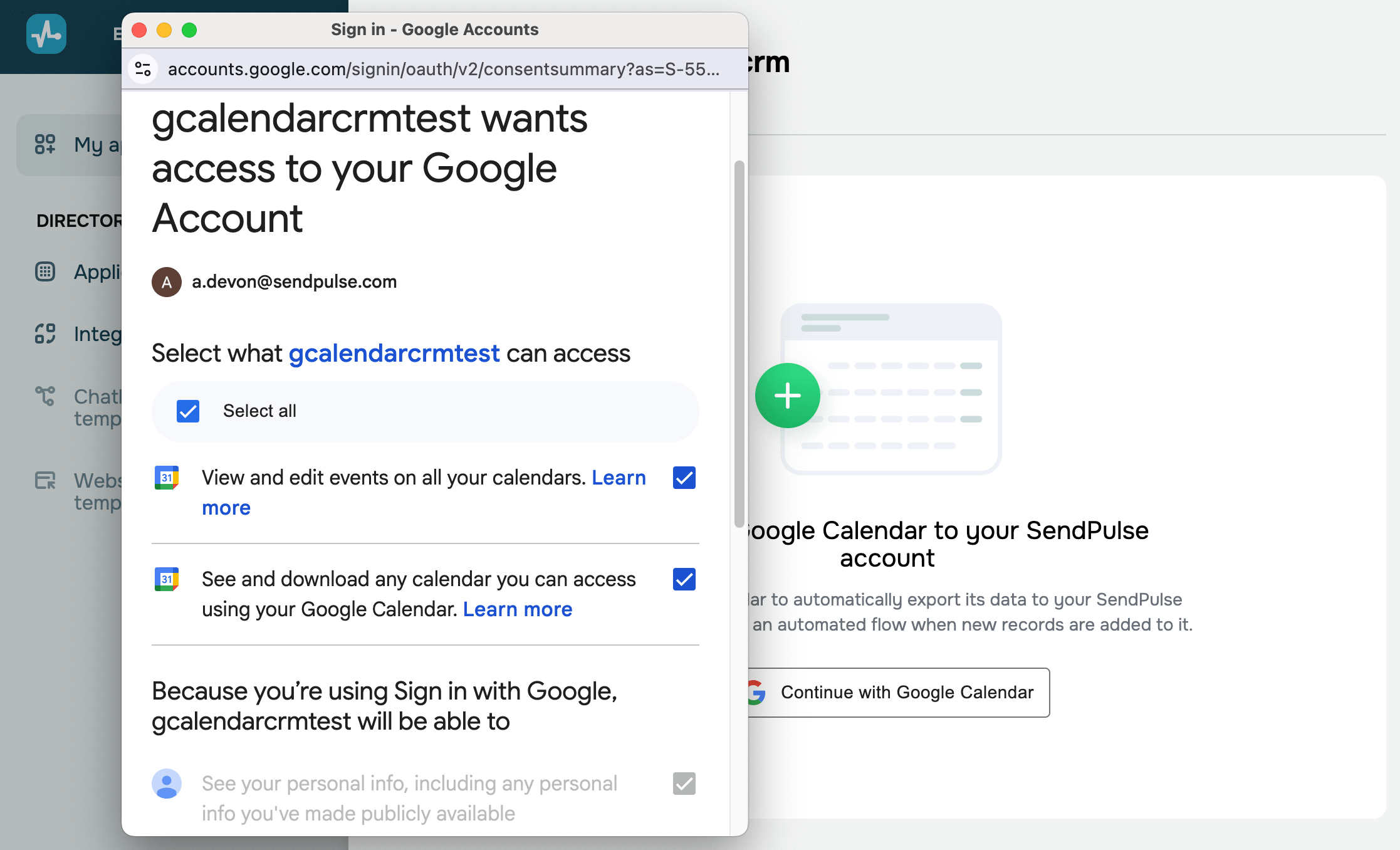Click the Google Calendar icon beside view-and-edit permission
1400x850 pixels.
[x=167, y=478]
